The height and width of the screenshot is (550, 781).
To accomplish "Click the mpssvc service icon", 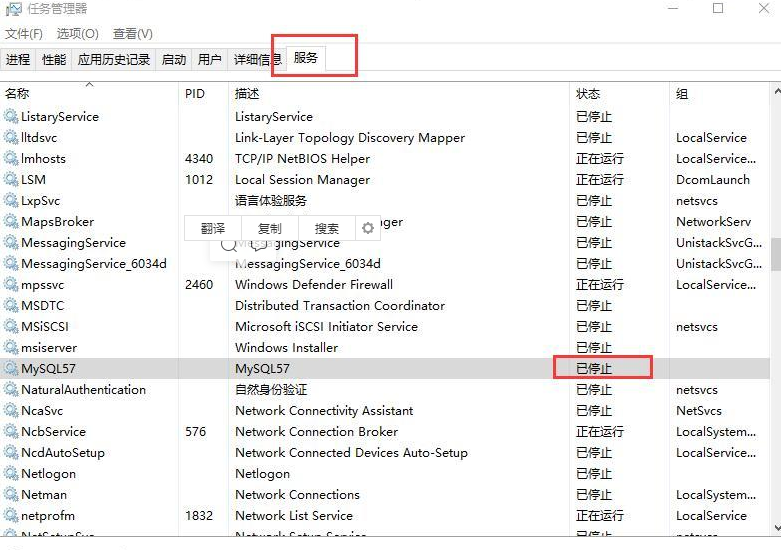I will pyautogui.click(x=11, y=284).
